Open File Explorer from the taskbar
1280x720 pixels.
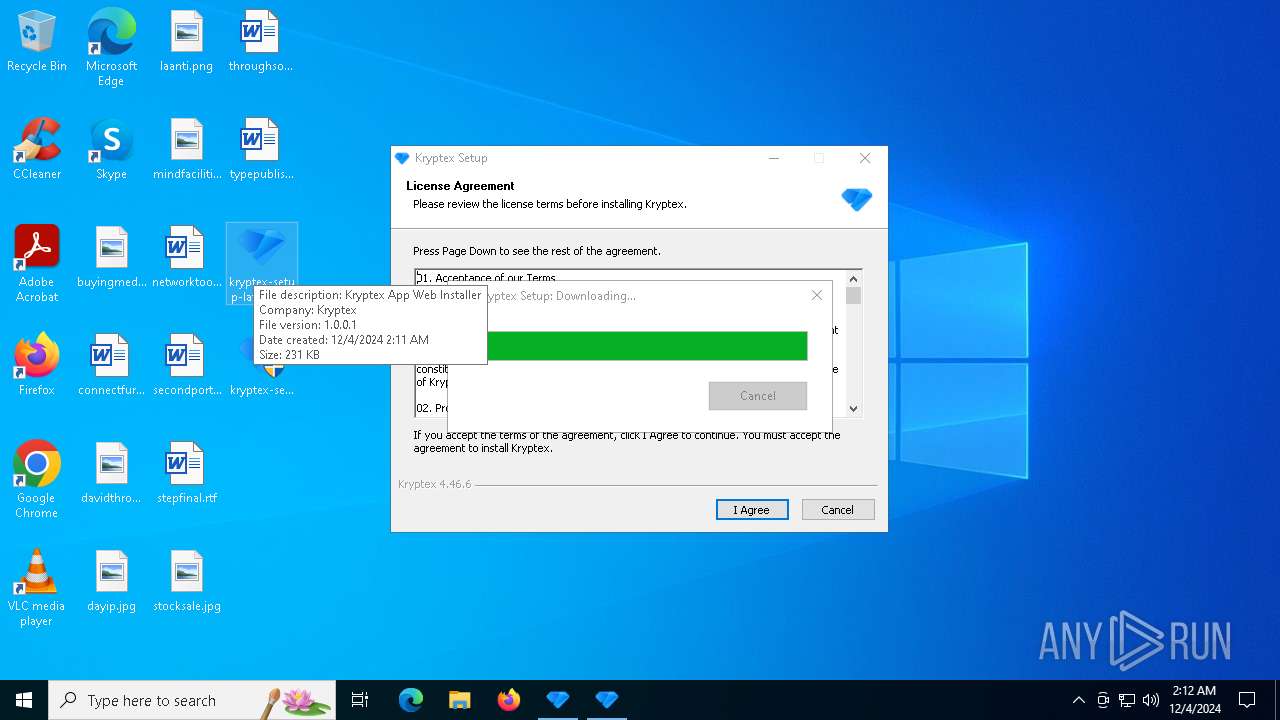pyautogui.click(x=460, y=700)
